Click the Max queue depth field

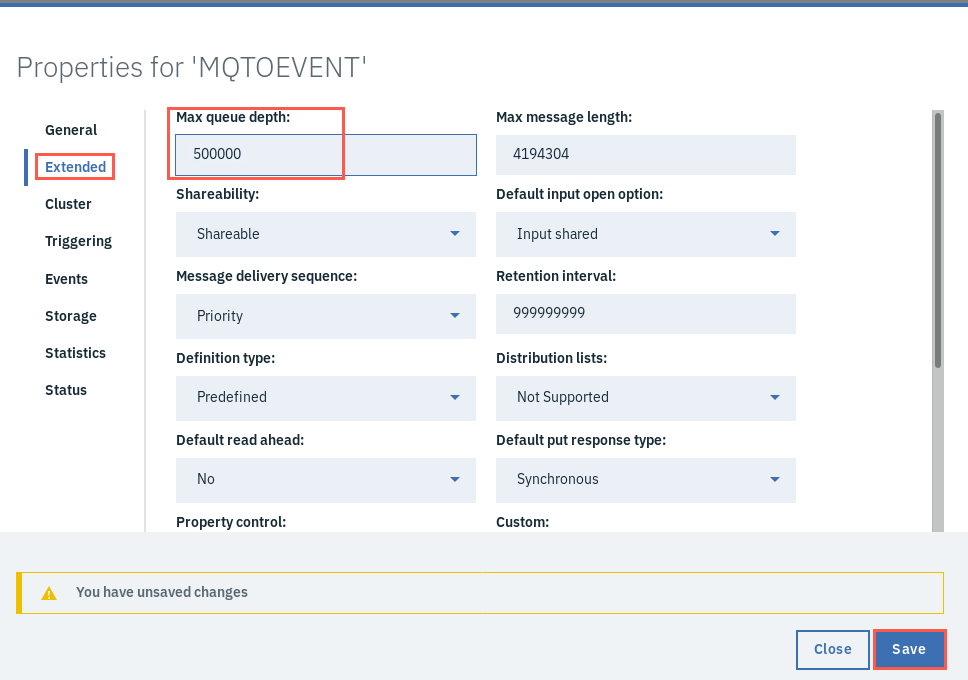click(x=326, y=154)
